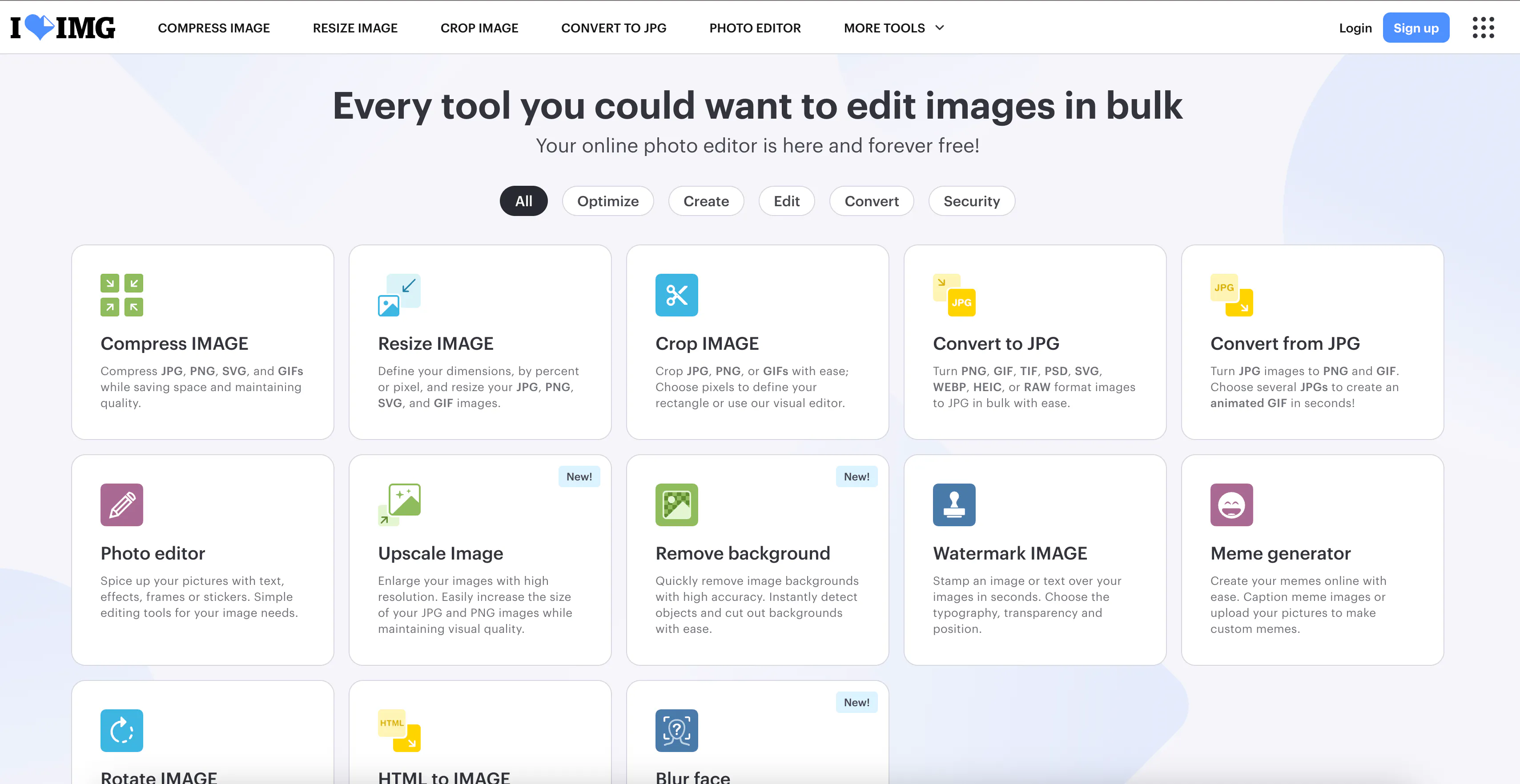Select the Watermark IMAGE stamp icon
The image size is (1520, 784).
[x=954, y=505]
